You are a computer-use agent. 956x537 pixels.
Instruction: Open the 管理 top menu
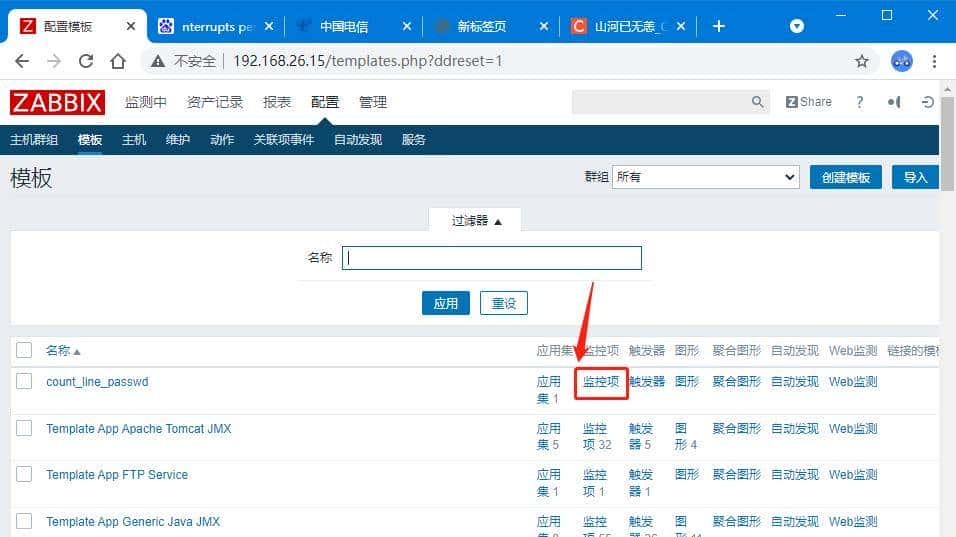click(373, 102)
